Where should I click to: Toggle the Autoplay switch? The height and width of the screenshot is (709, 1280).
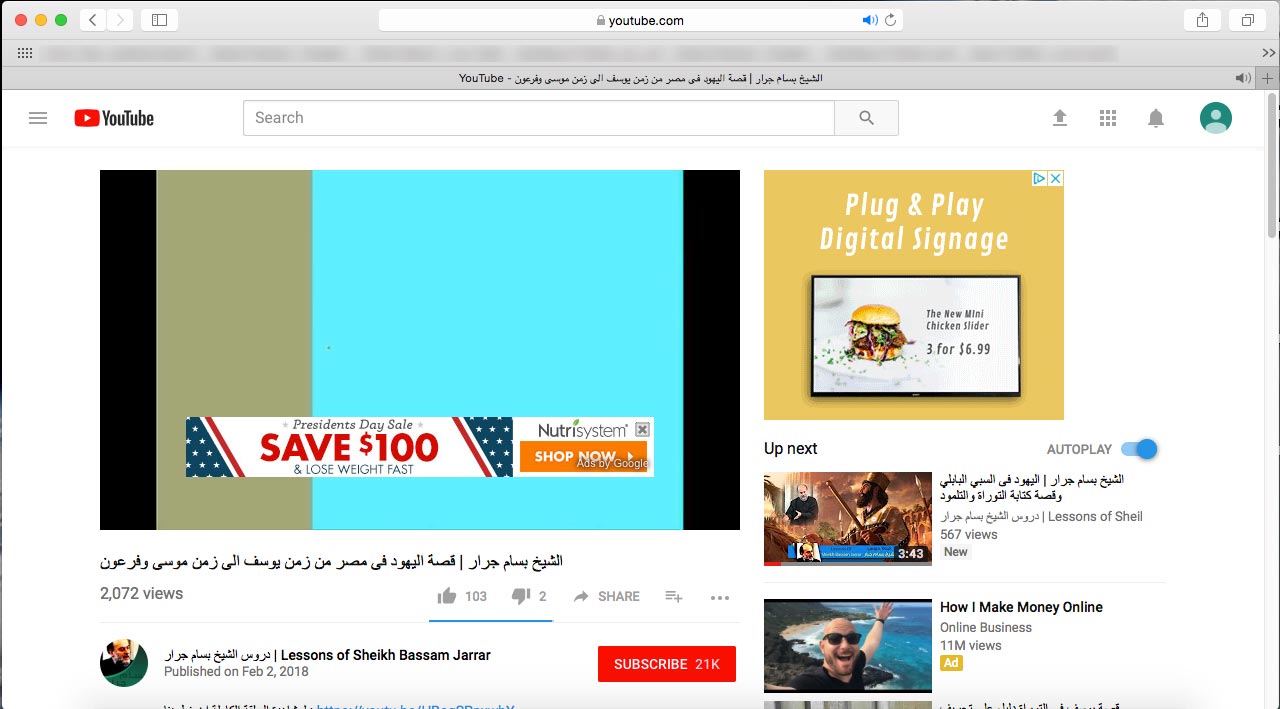[x=1139, y=449]
